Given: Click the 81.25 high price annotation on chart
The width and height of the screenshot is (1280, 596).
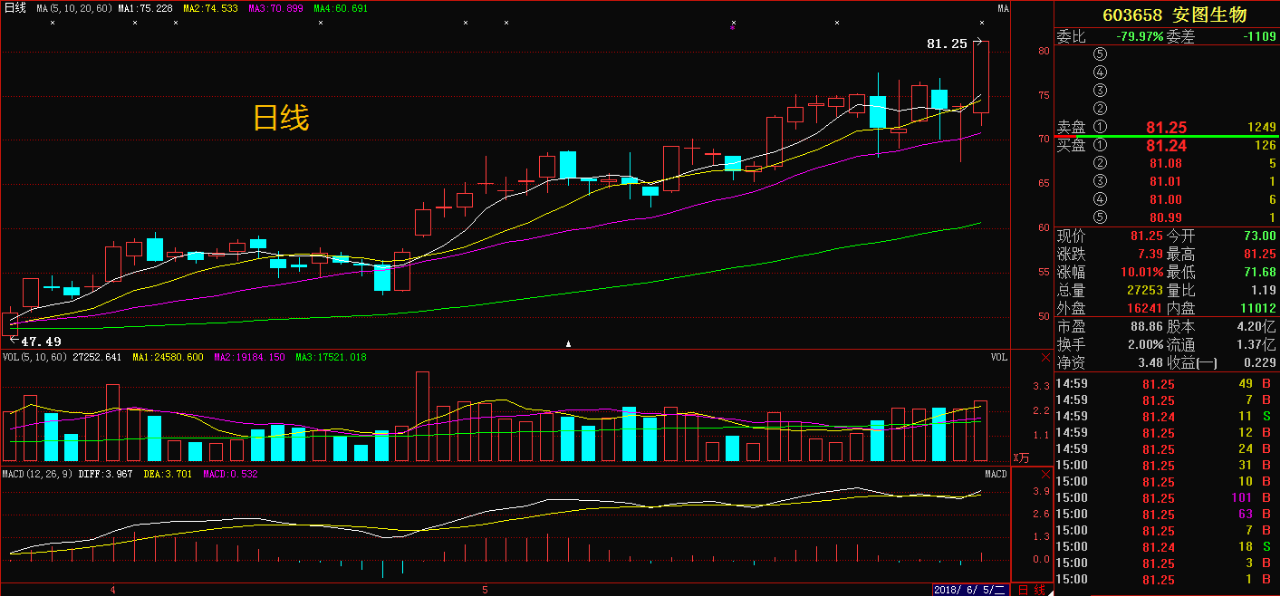Looking at the screenshot, I should pyautogui.click(x=947, y=44).
